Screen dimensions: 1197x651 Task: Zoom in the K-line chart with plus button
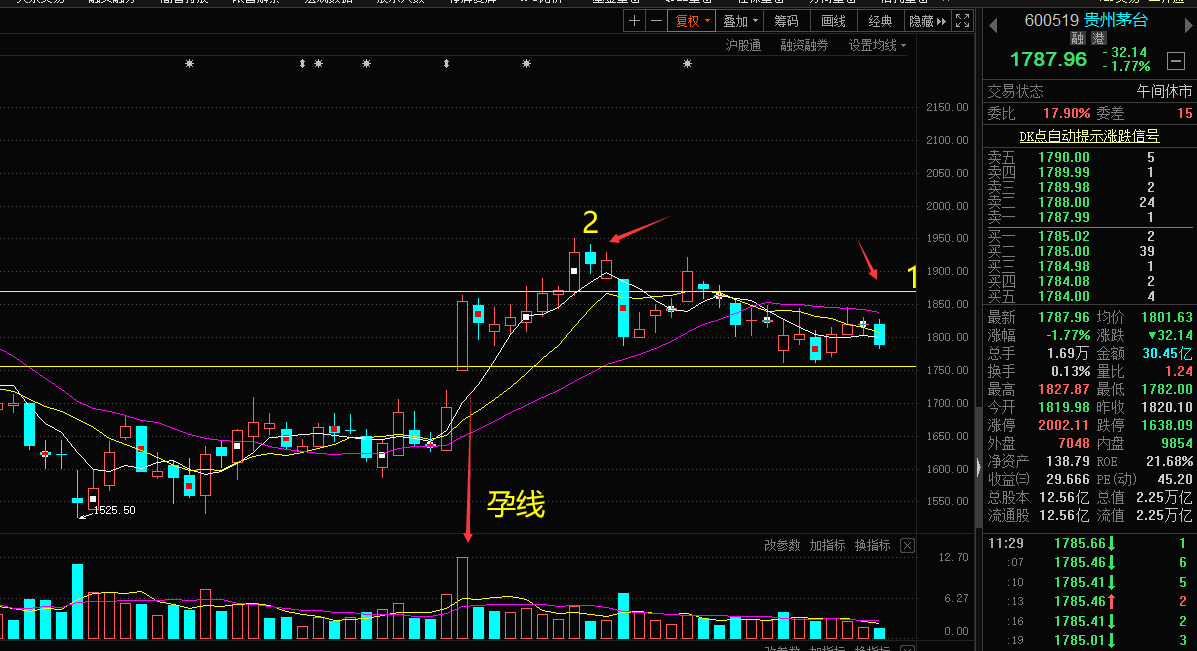coord(634,21)
